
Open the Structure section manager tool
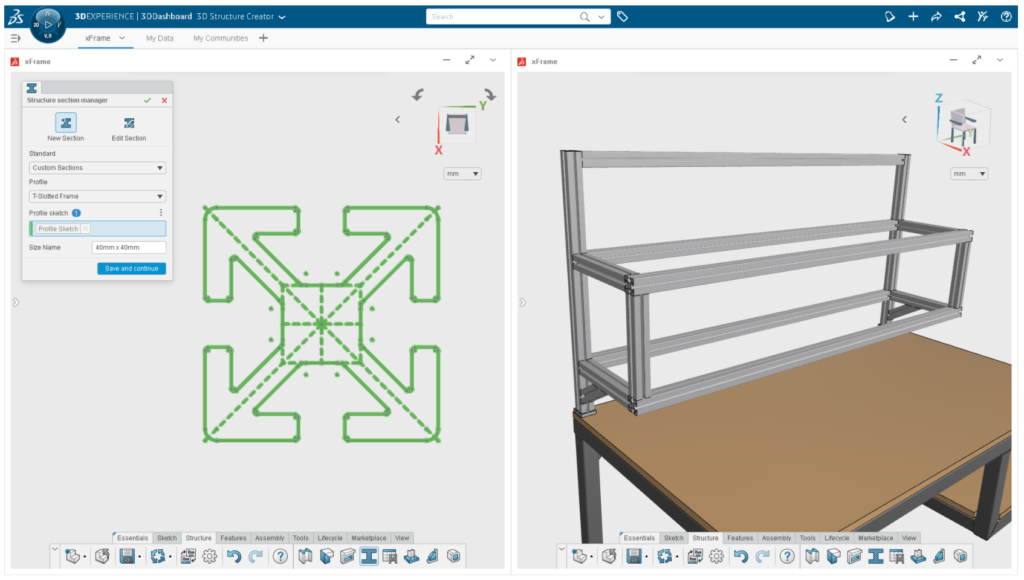click(369, 556)
